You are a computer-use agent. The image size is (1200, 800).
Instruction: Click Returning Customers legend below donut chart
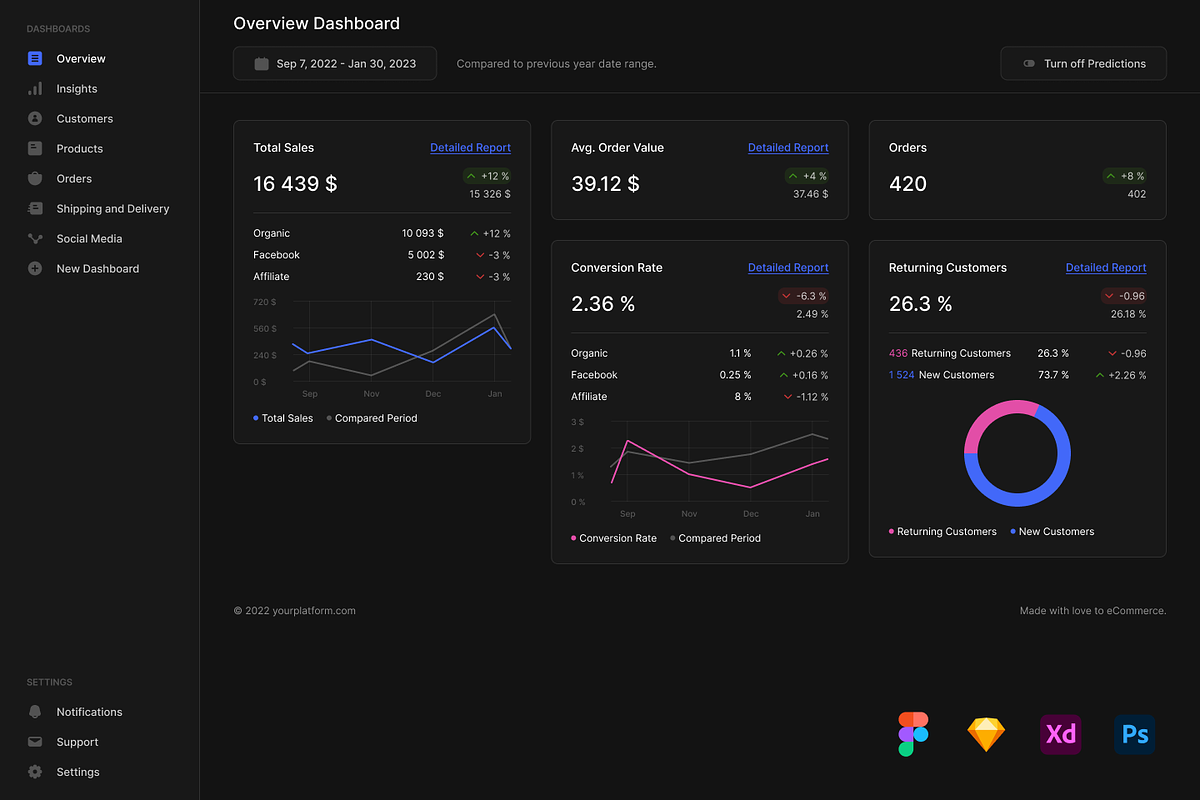(943, 532)
